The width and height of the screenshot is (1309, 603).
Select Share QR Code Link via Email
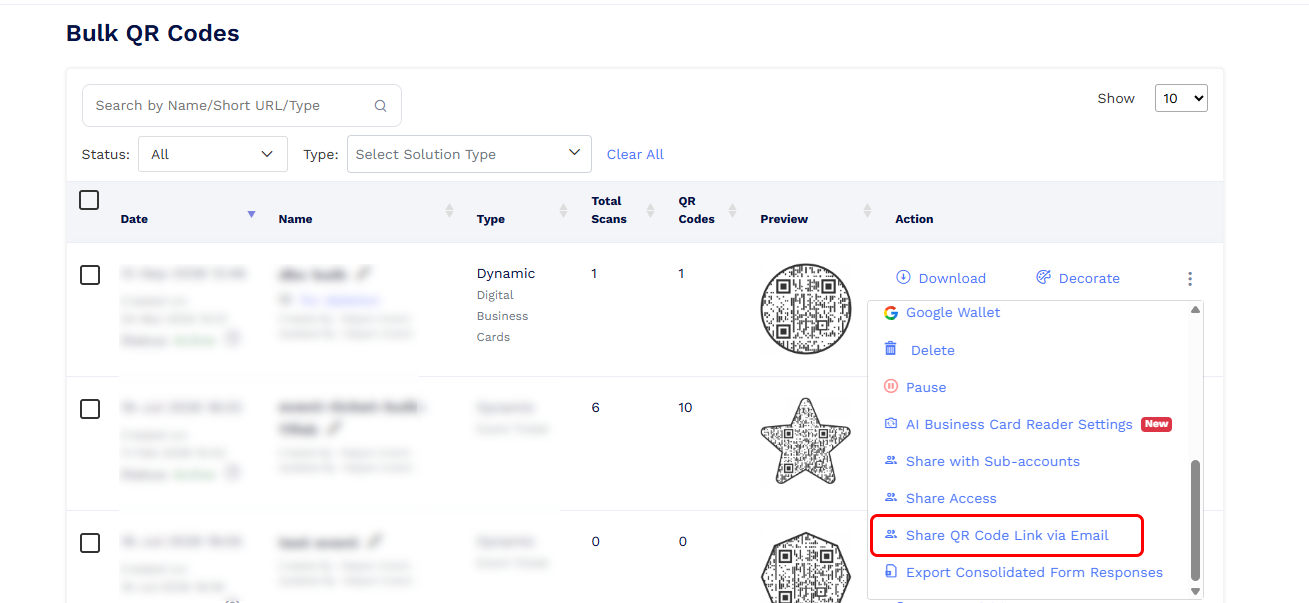coord(1005,535)
